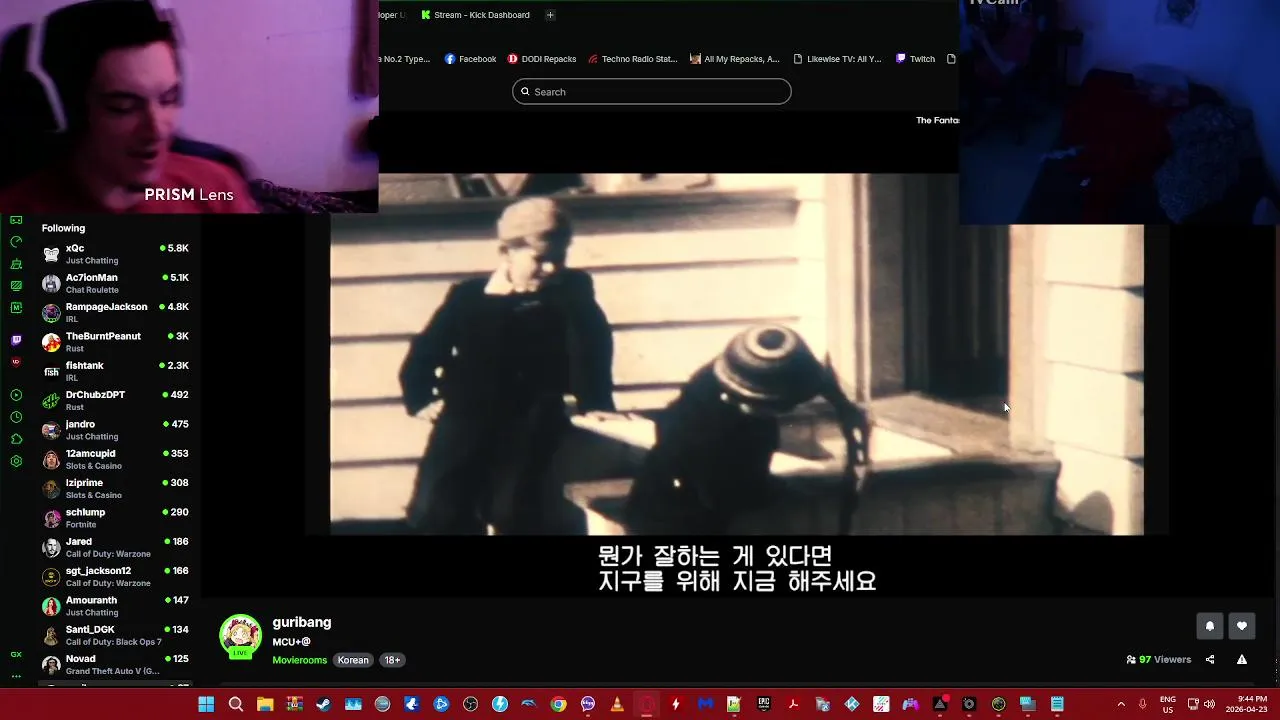
Task: Click the magnifier icon in Search field
Action: (x=525, y=92)
